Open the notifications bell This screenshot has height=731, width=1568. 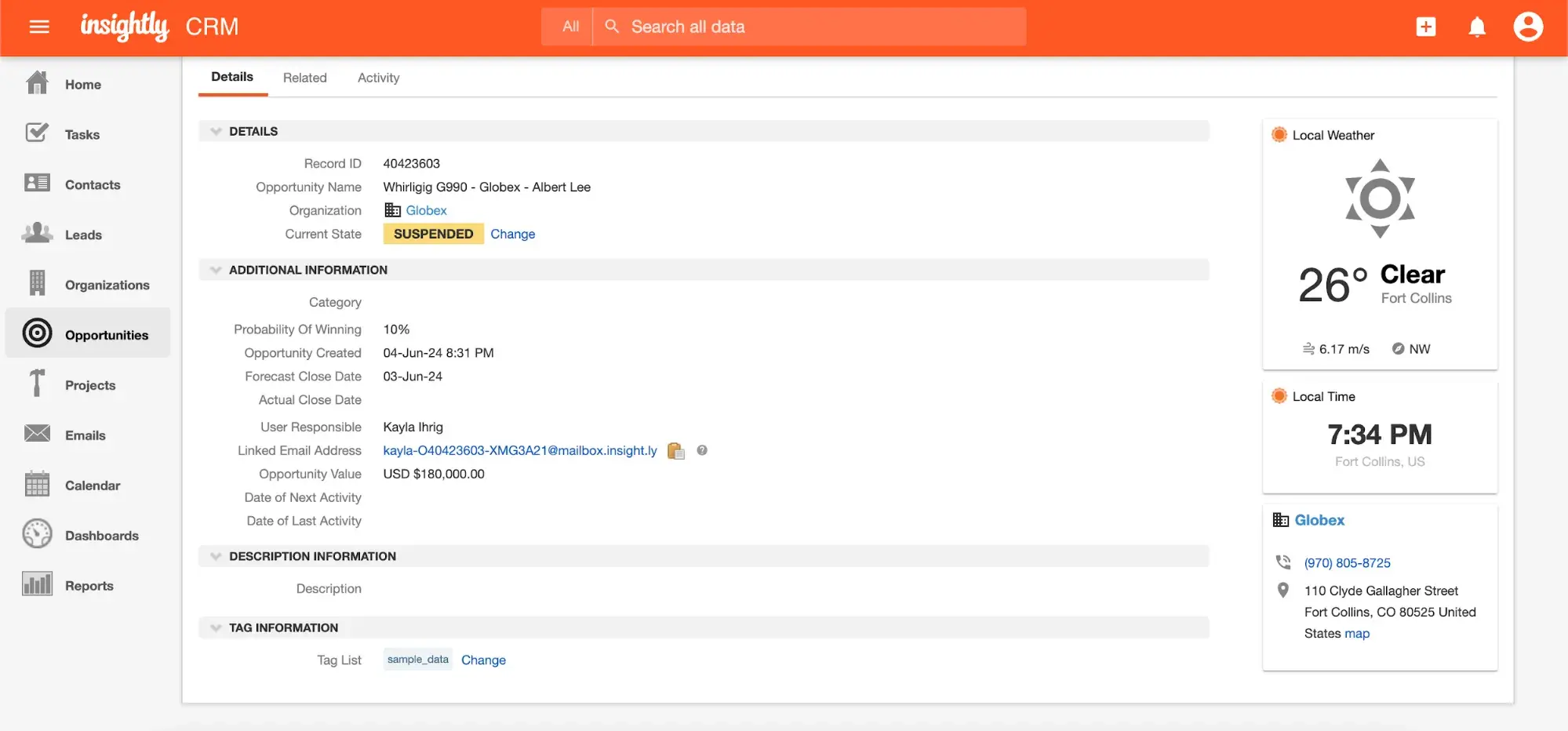pos(1476,27)
